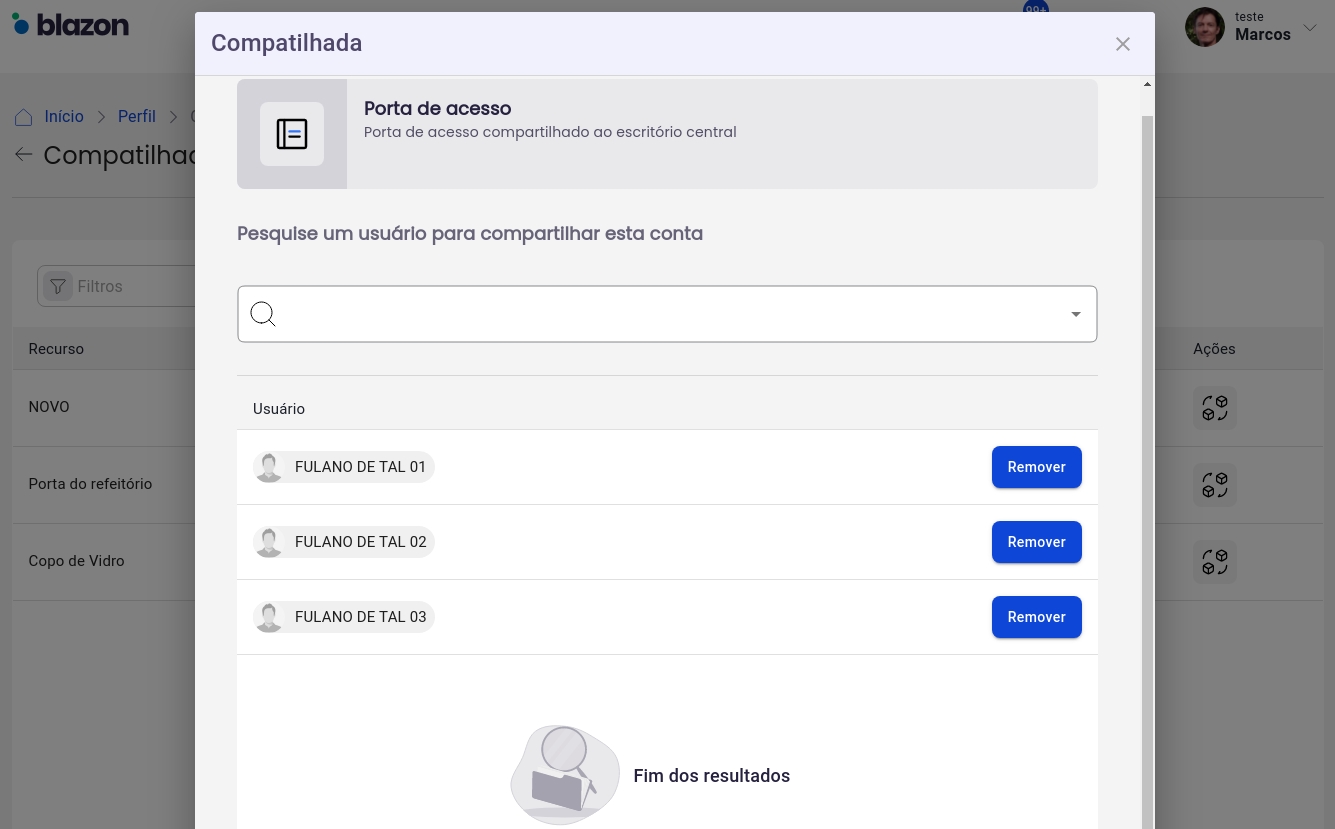The image size is (1335, 829).
Task: Click the magnifier icon in search field
Action: coord(263,314)
